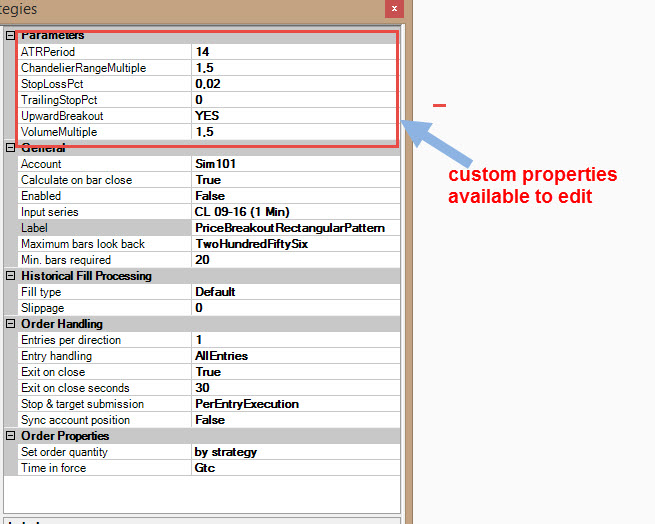This screenshot has width=655, height=524.
Task: Select the Set order quantity label
Action: coord(64,452)
